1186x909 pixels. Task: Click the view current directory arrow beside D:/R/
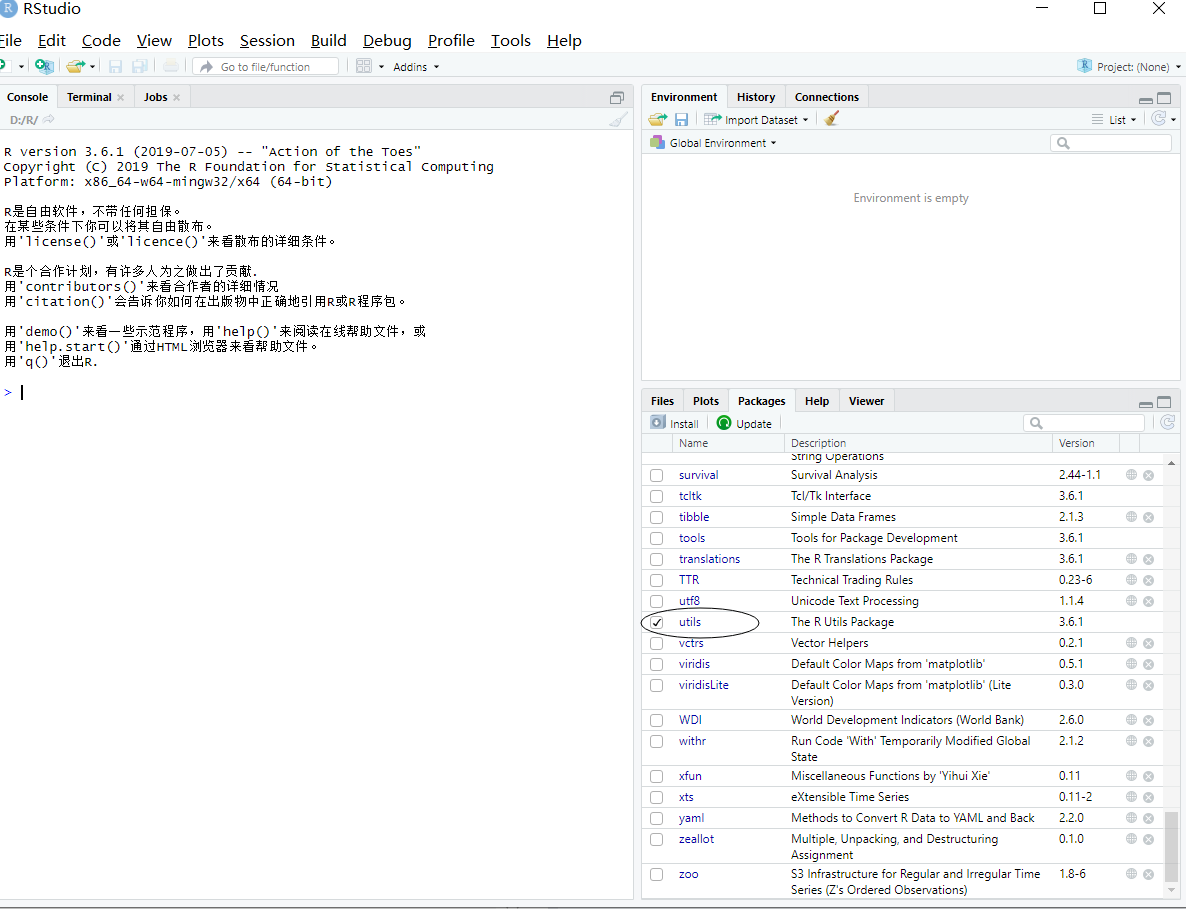pos(48,119)
